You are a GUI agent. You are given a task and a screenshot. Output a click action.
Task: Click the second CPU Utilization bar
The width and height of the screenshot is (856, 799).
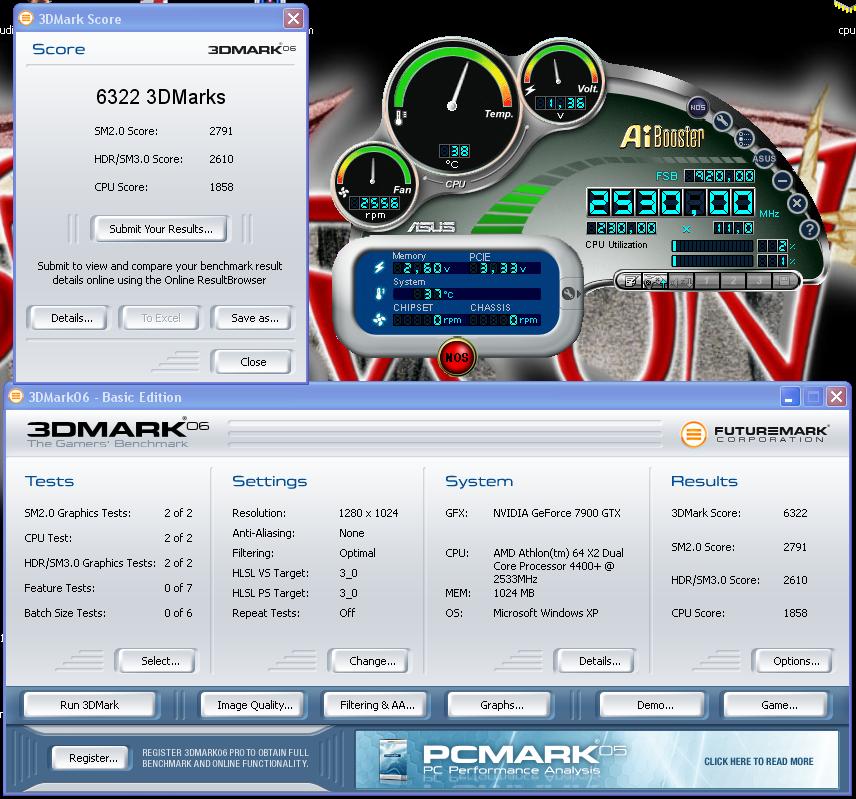(x=712, y=261)
